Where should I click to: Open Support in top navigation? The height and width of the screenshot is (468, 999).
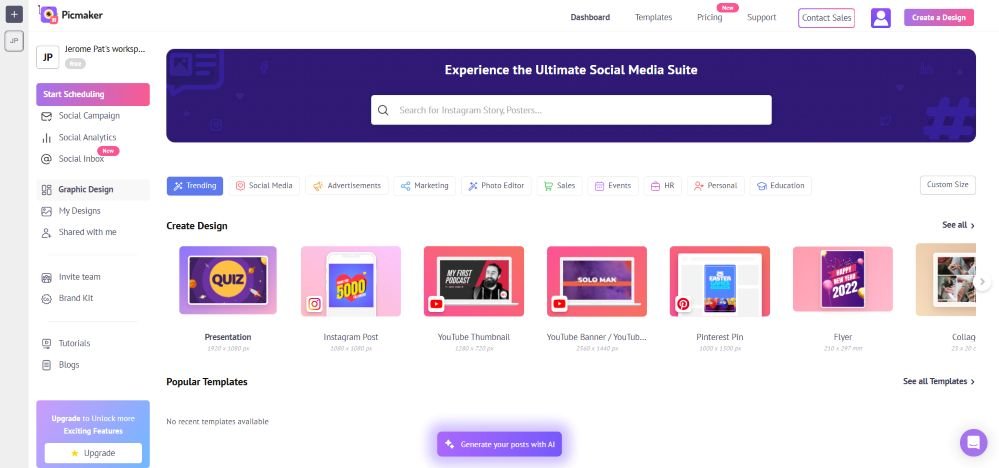point(761,18)
